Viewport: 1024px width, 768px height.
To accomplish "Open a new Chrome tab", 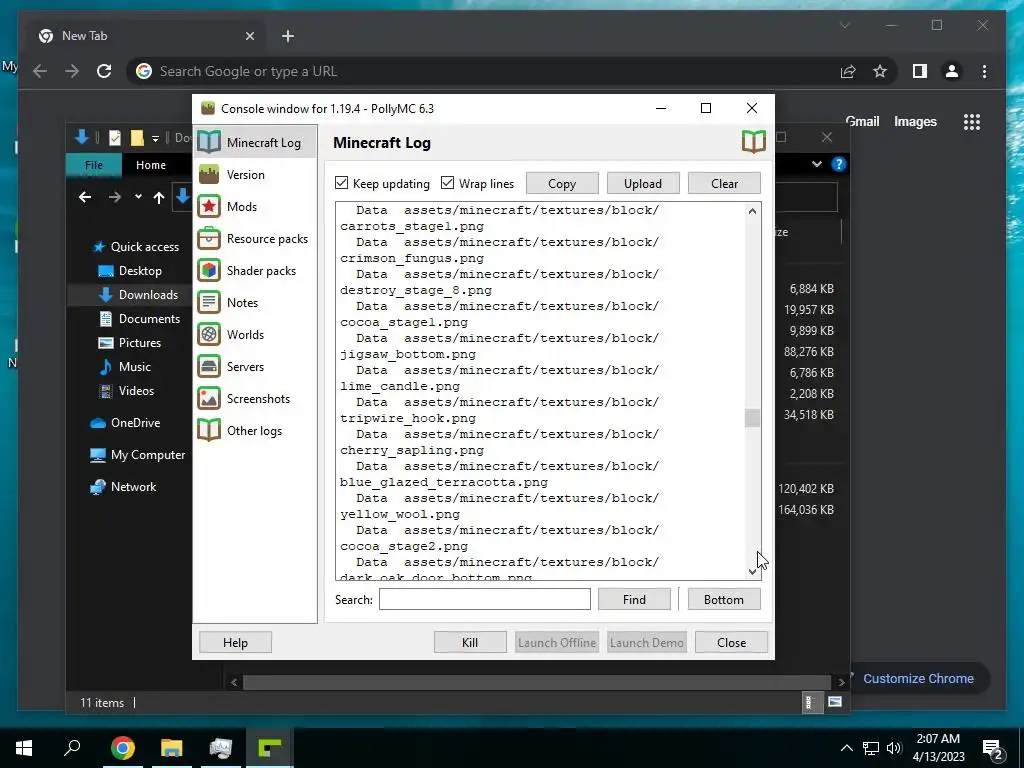I will pyautogui.click(x=288, y=36).
